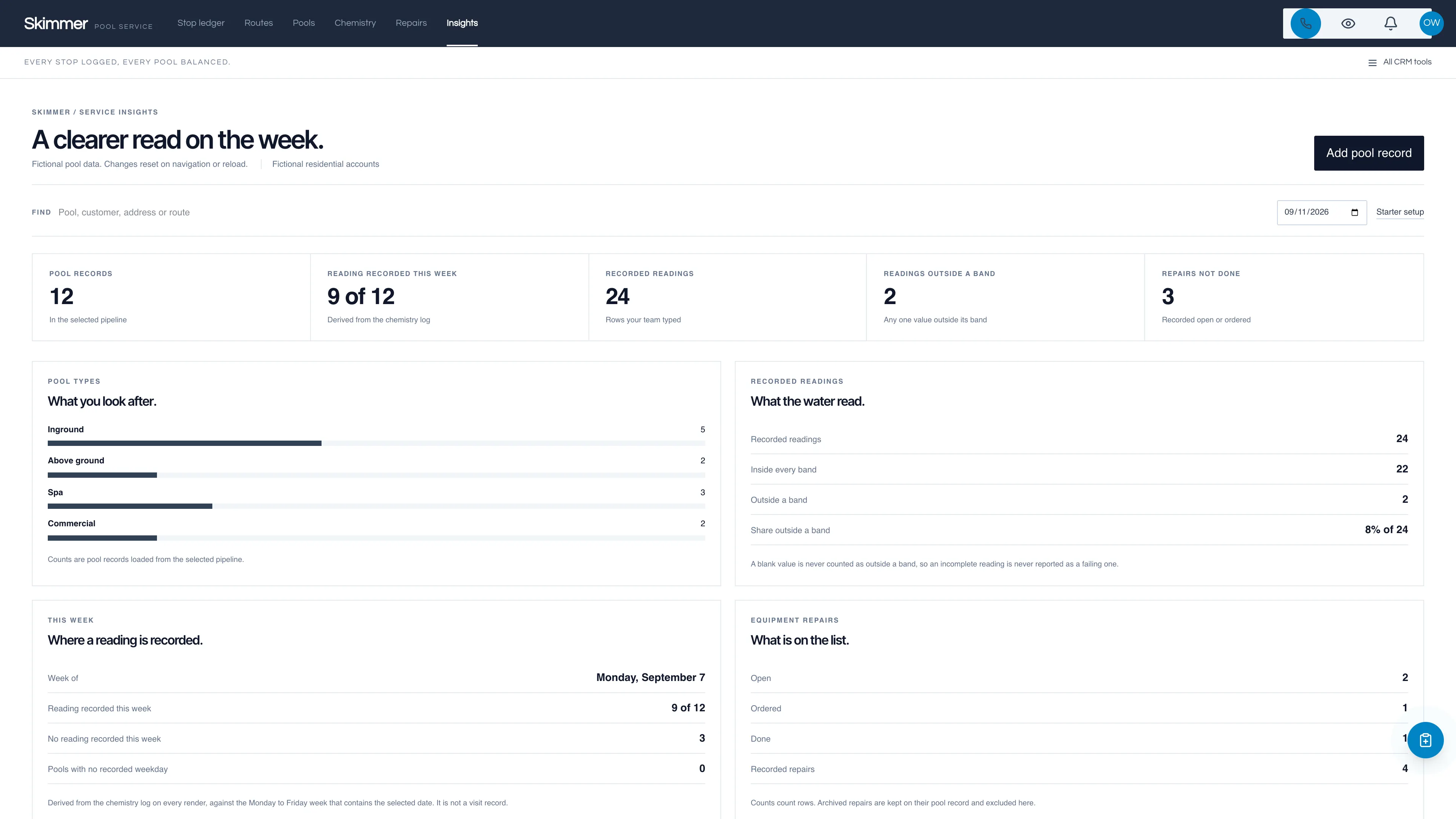
Task: Select the Readings Outside a Band card
Action: pyautogui.click(x=1006, y=297)
